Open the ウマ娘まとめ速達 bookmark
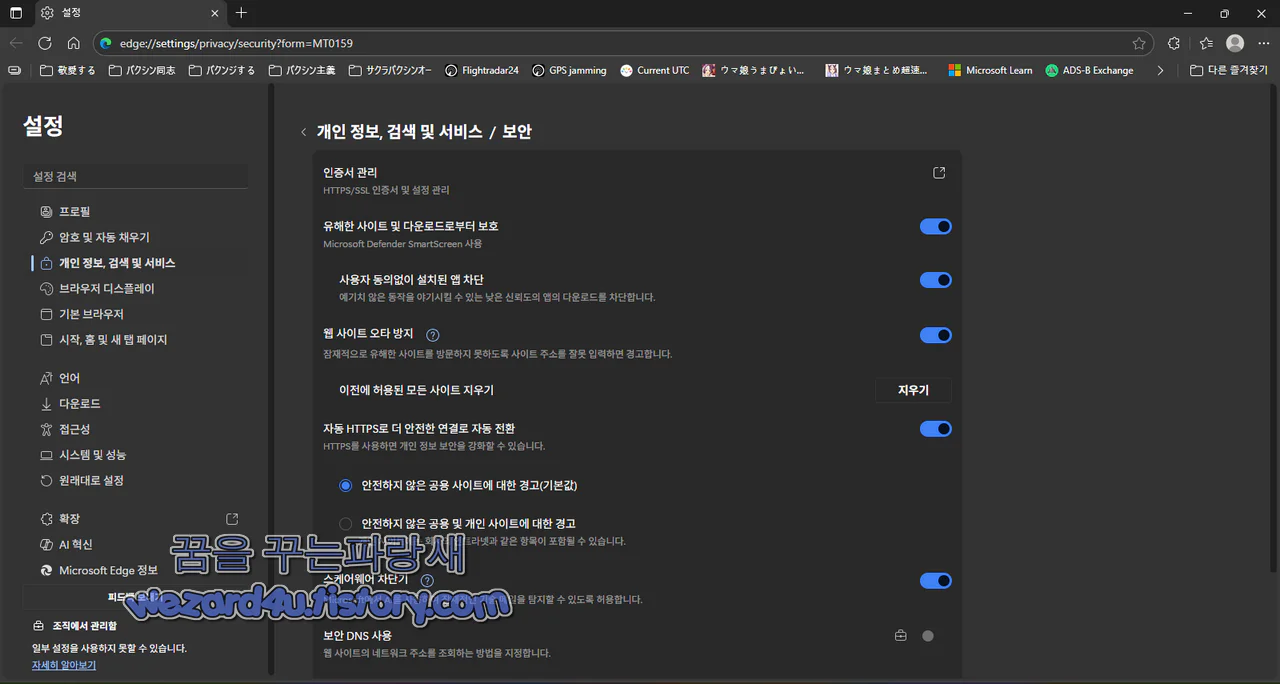Screen dimensions: 1280x684 [x=876, y=70]
